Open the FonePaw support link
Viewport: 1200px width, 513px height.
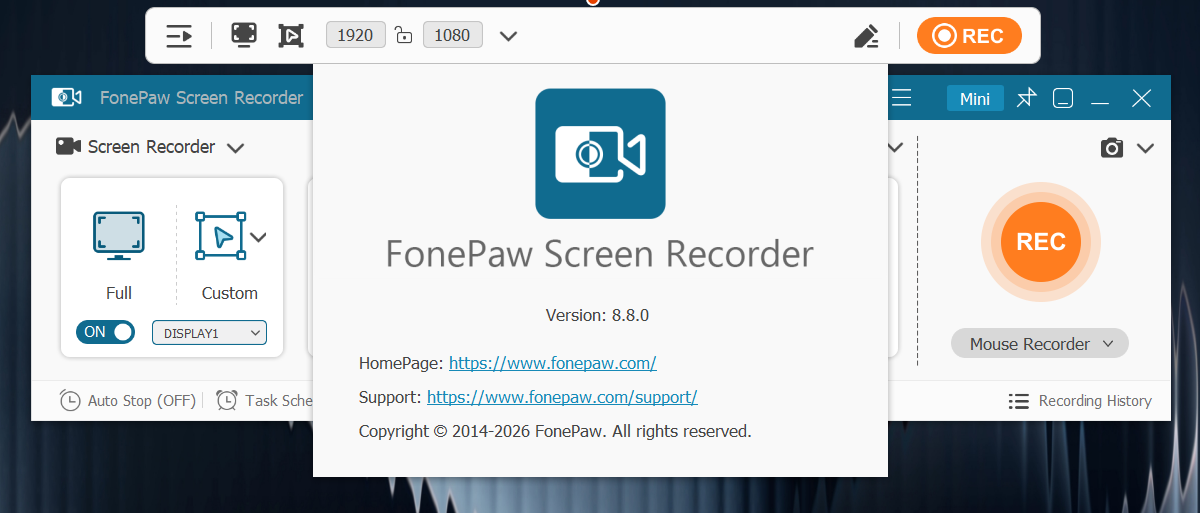coord(562,397)
